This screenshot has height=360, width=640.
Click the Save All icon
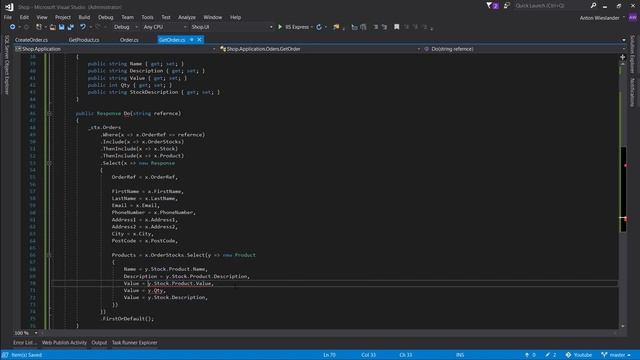pyautogui.click(x=71, y=27)
